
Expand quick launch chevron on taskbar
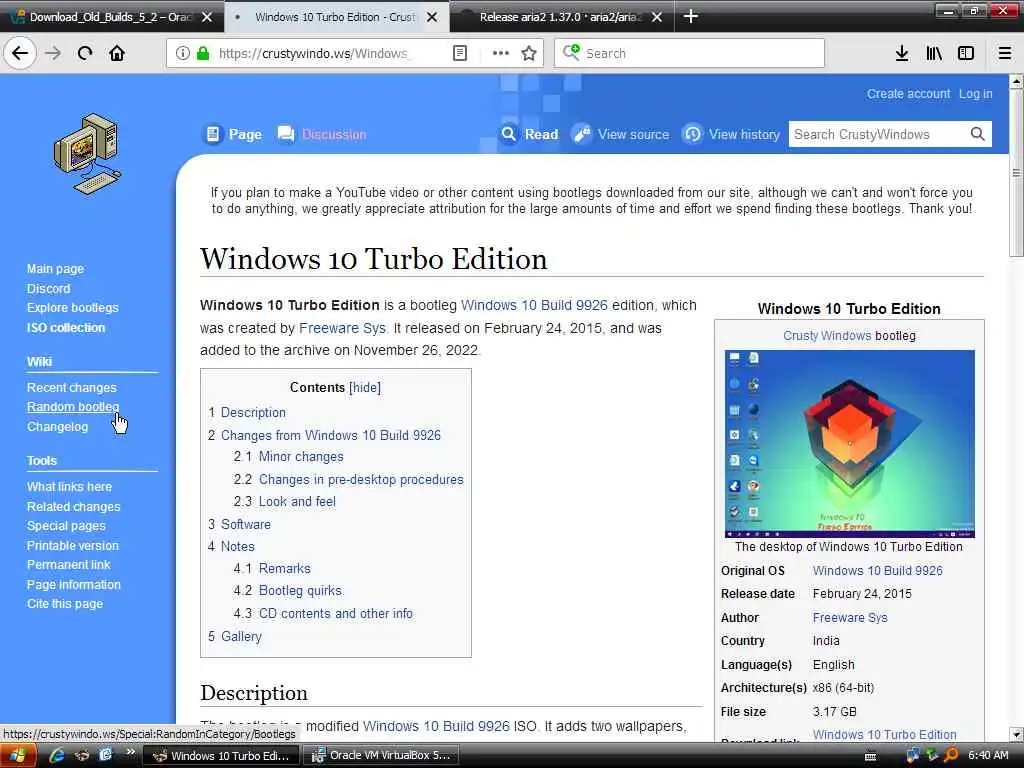(x=131, y=752)
